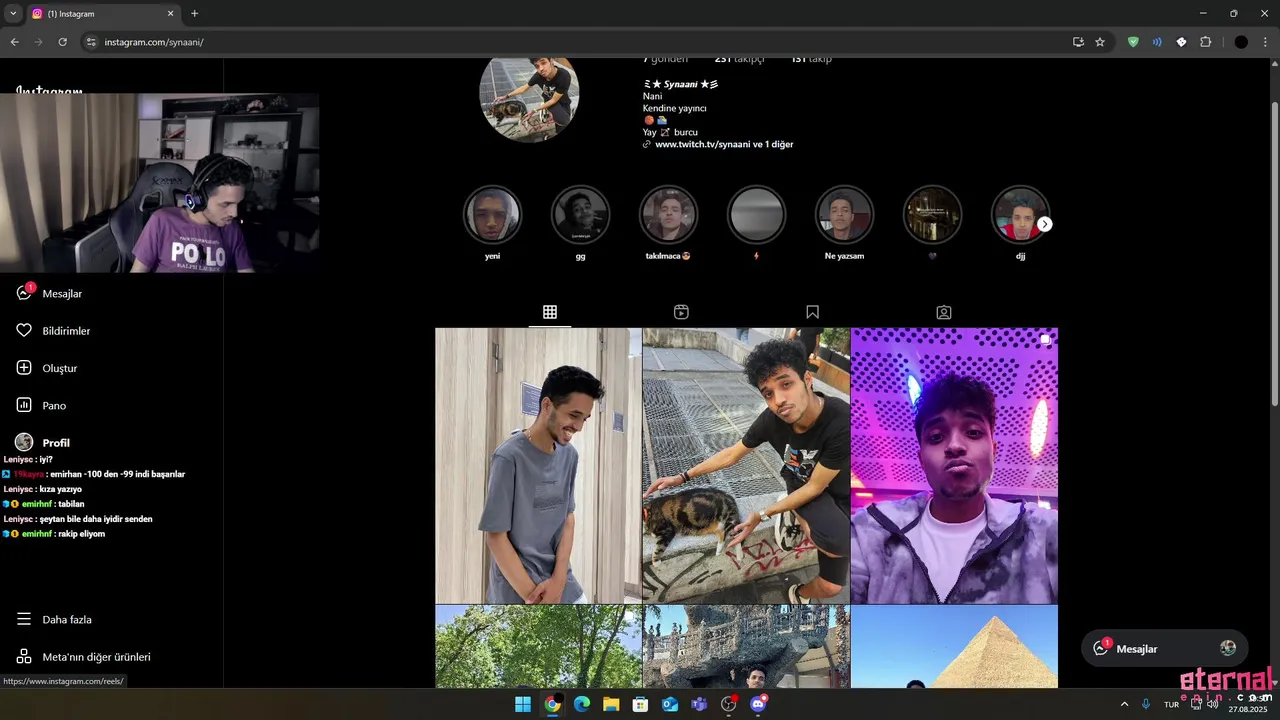
Task: Open post of man petting cat
Action: 746,466
